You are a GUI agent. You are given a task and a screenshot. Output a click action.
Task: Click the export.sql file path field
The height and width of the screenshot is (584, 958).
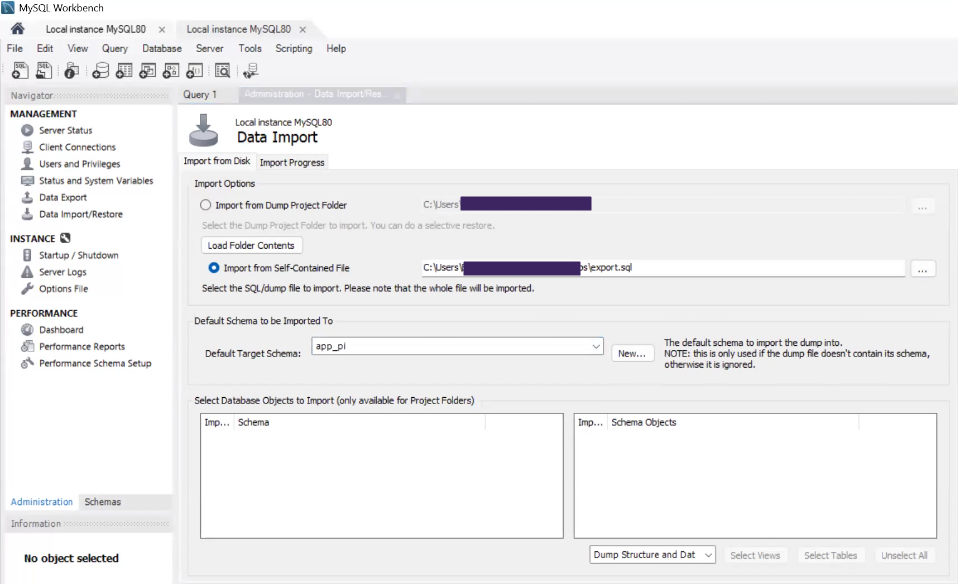tap(662, 268)
